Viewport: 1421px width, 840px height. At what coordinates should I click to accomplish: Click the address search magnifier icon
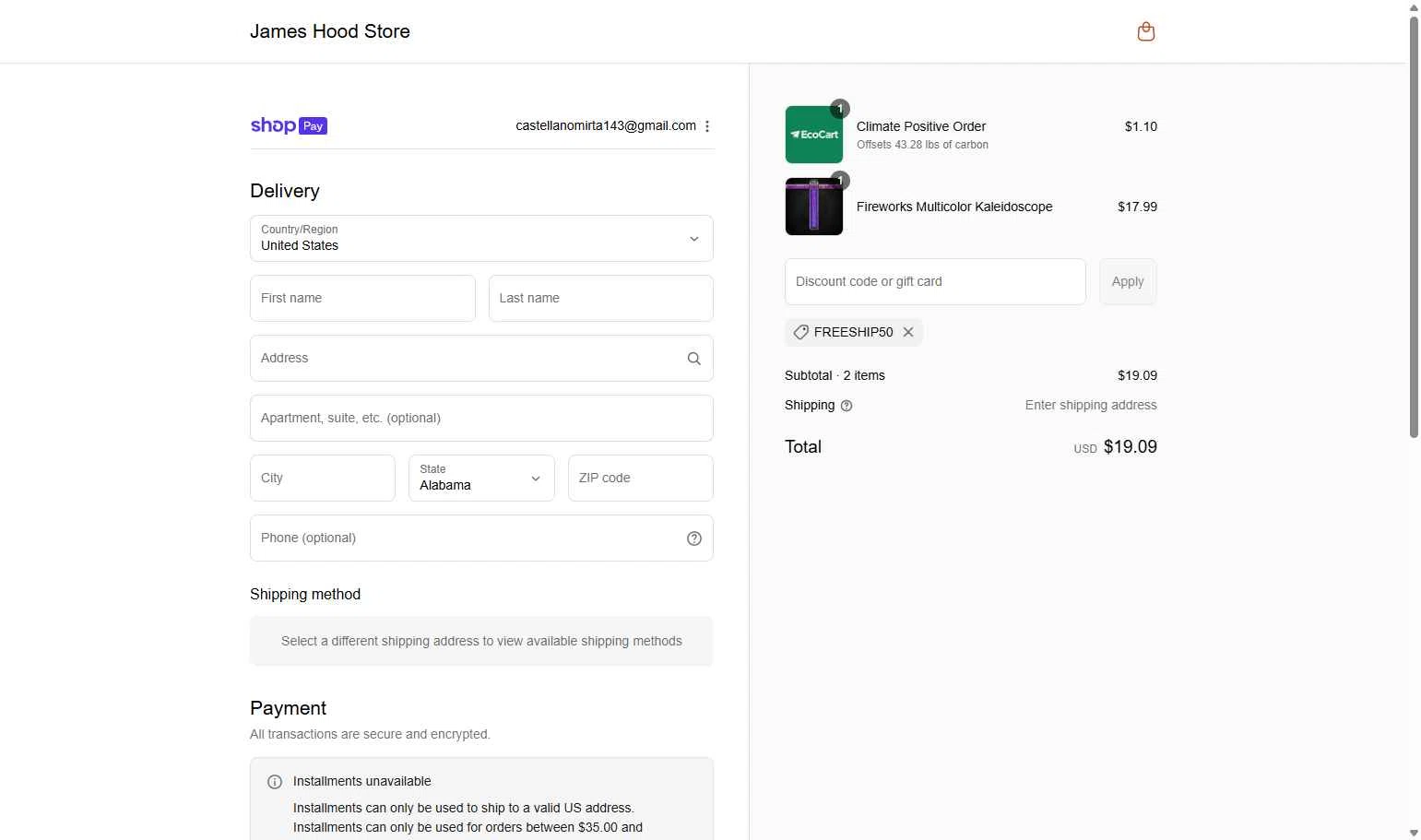[x=694, y=359]
